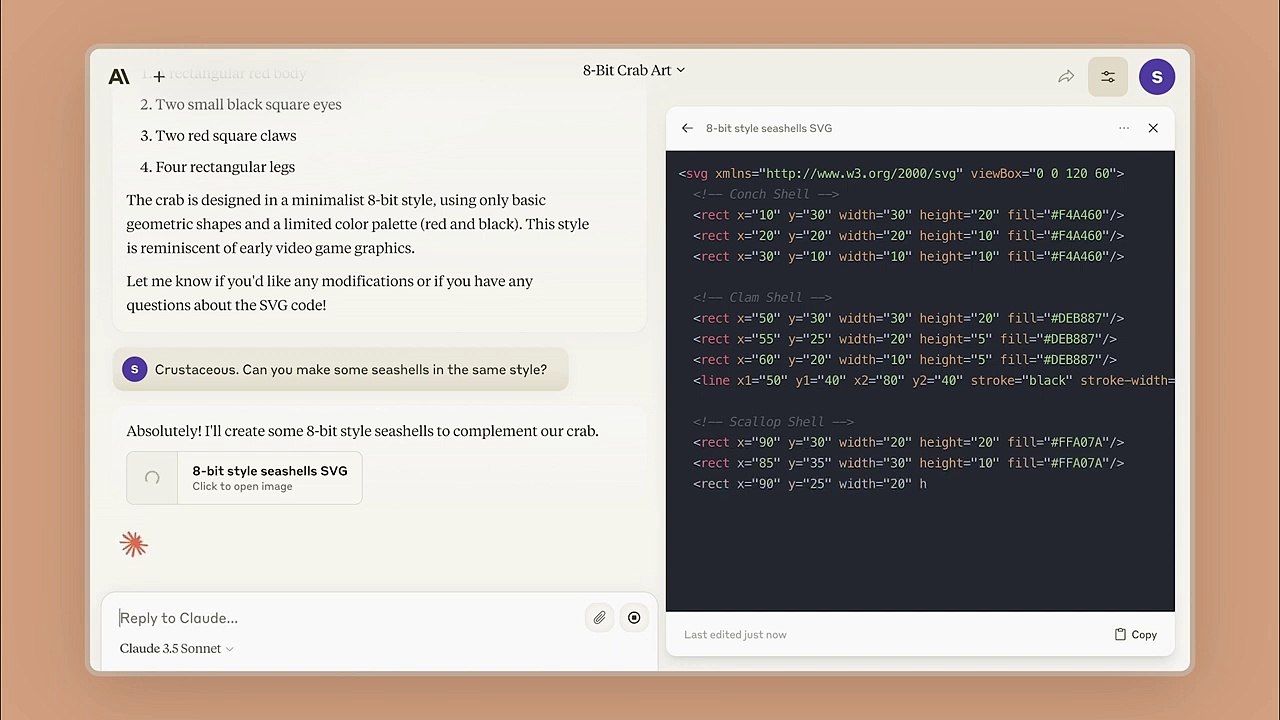Start a new chat with plus icon
The width and height of the screenshot is (1280, 720).
(159, 76)
